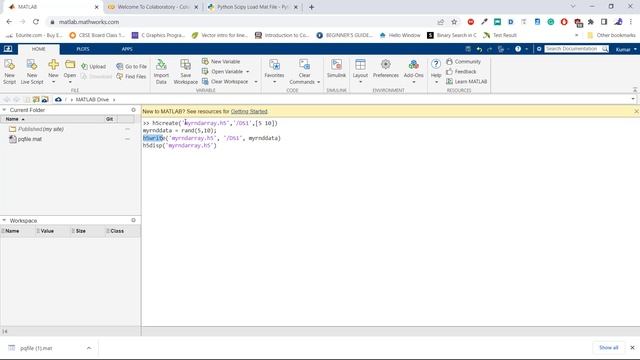Click Feedback

[x=461, y=71]
